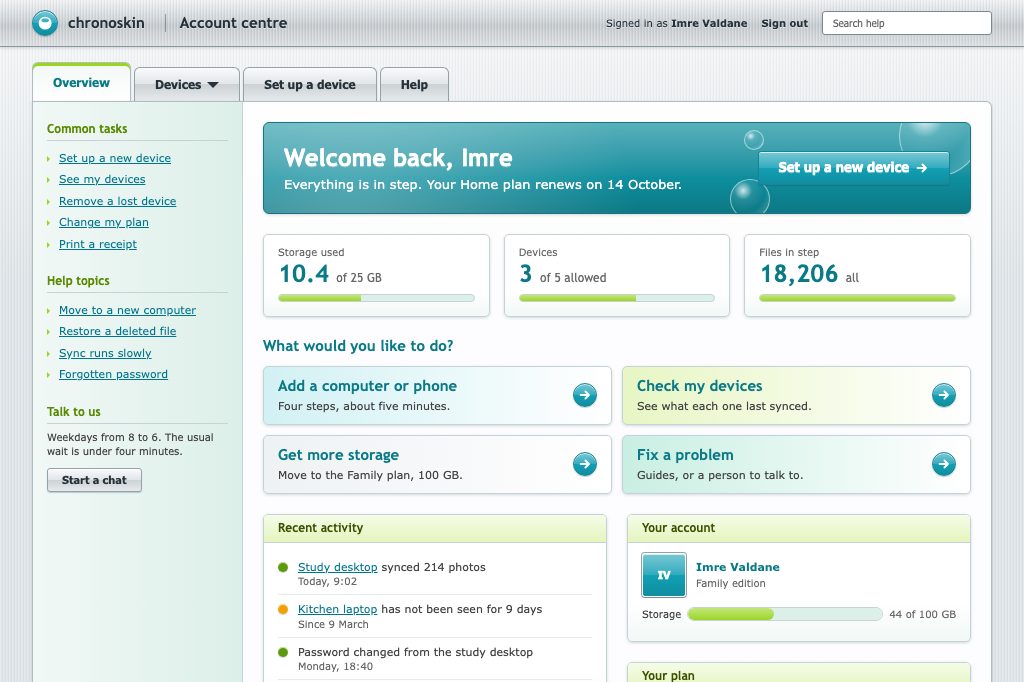Switch to the Overview tab
This screenshot has width=1024, height=682.
82,83
